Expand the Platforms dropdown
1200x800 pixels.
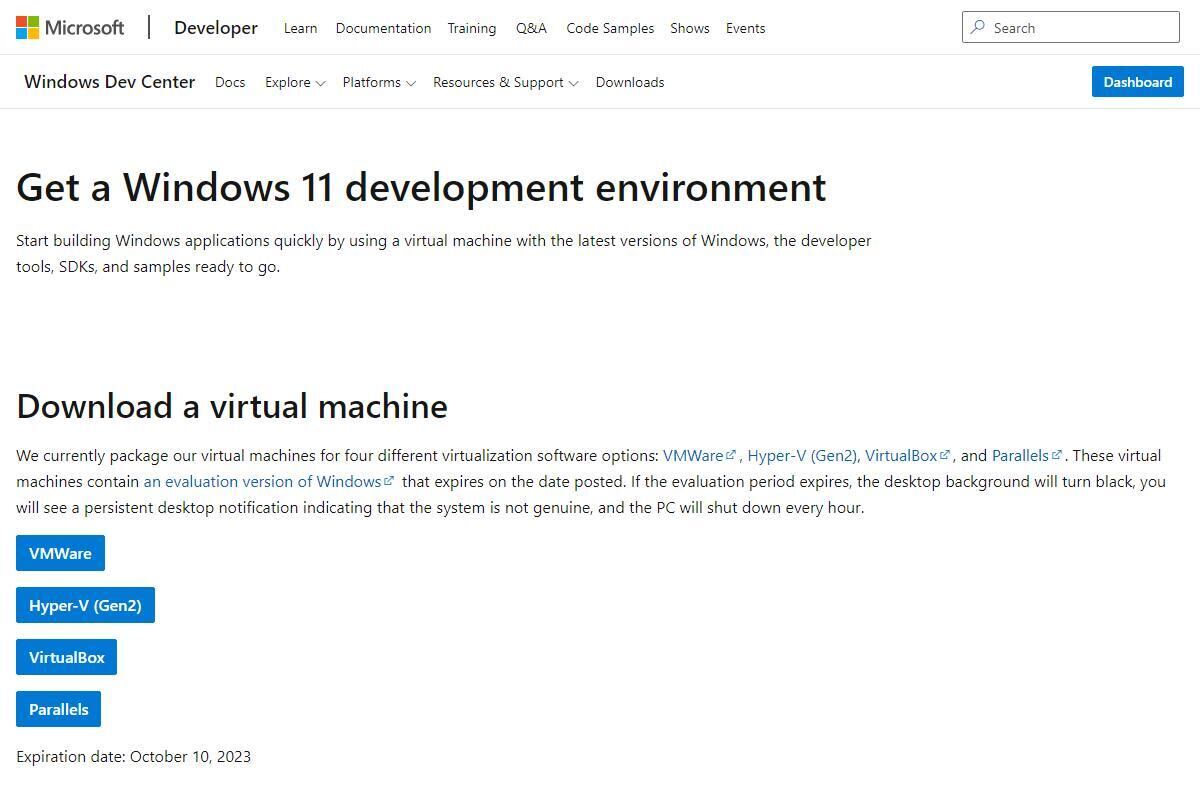tap(379, 82)
